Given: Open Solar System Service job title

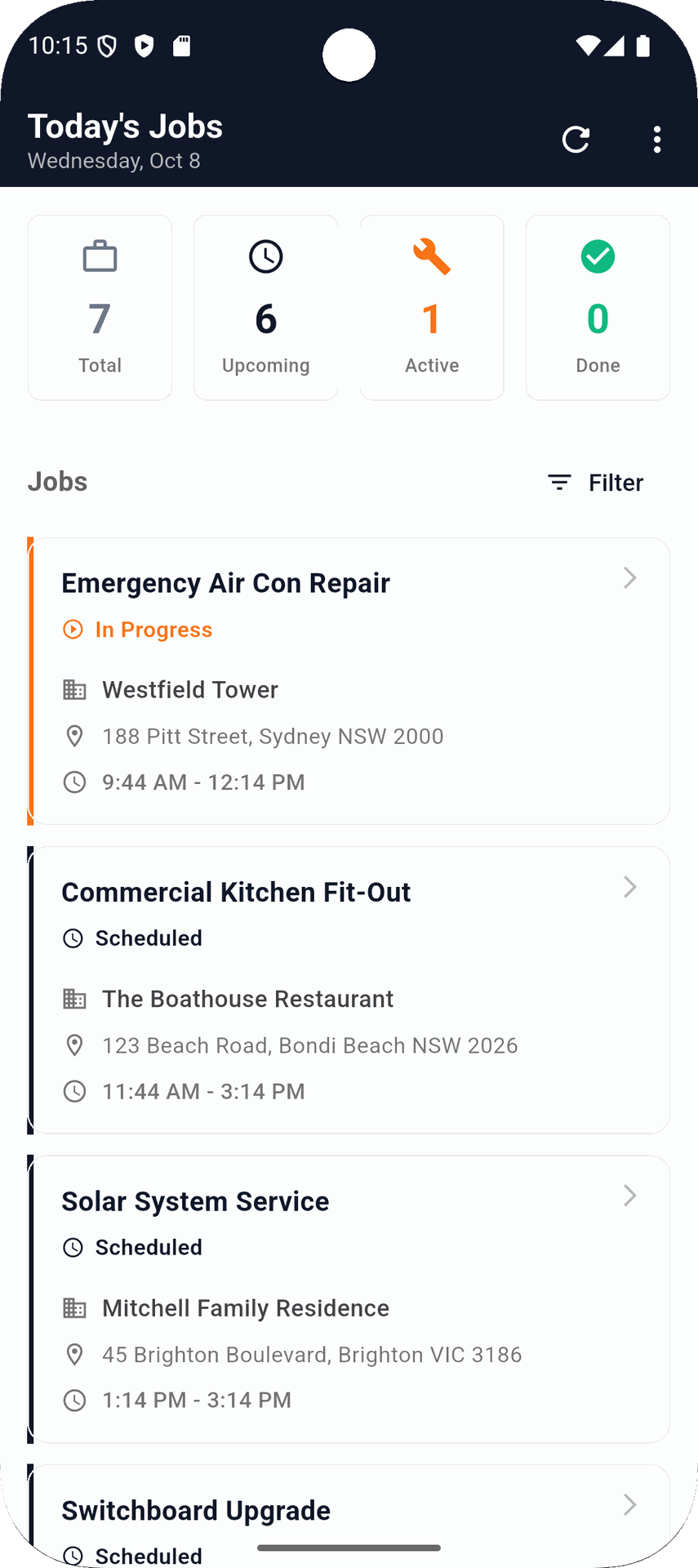Looking at the screenshot, I should pos(195,1201).
